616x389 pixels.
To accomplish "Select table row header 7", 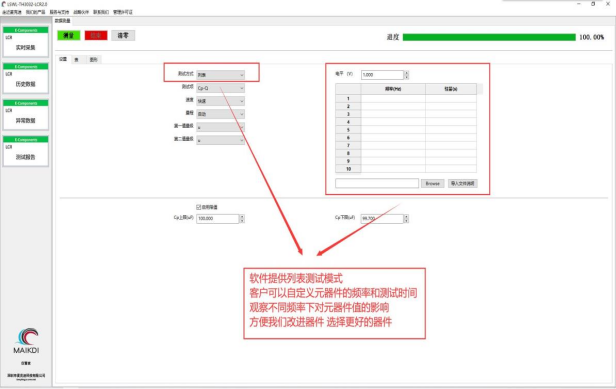I will click(348, 145).
